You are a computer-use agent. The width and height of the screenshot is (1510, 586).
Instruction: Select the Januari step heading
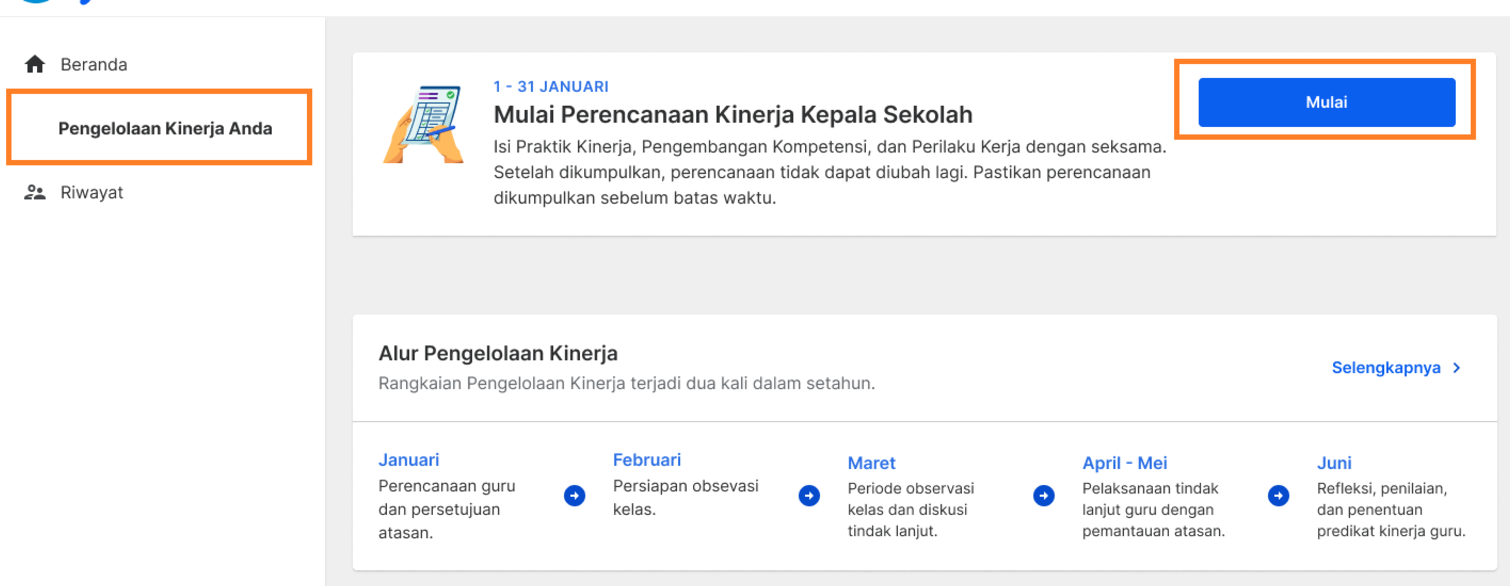[409, 460]
